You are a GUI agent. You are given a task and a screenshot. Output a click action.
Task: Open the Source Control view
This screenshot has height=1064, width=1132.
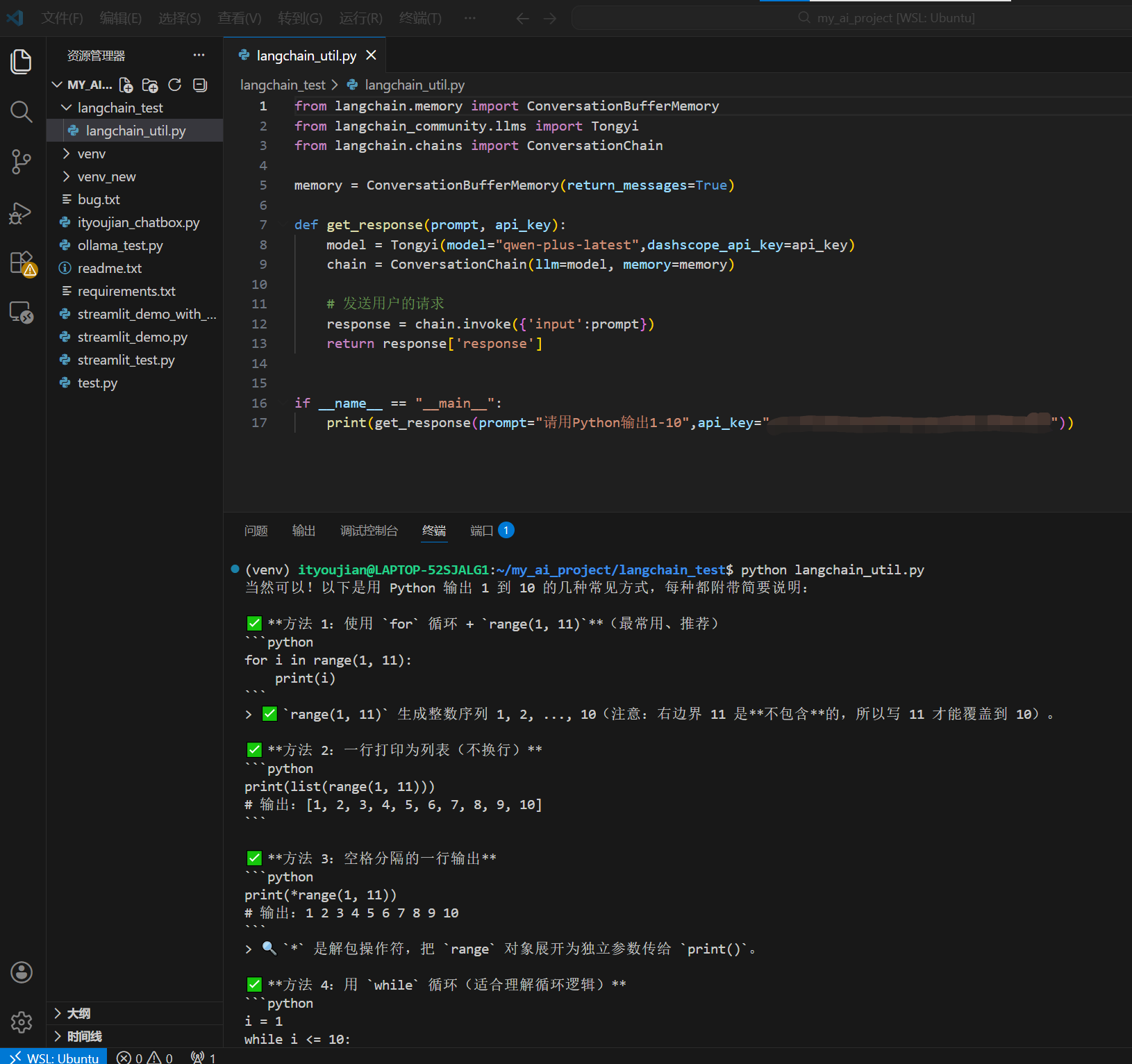point(22,163)
